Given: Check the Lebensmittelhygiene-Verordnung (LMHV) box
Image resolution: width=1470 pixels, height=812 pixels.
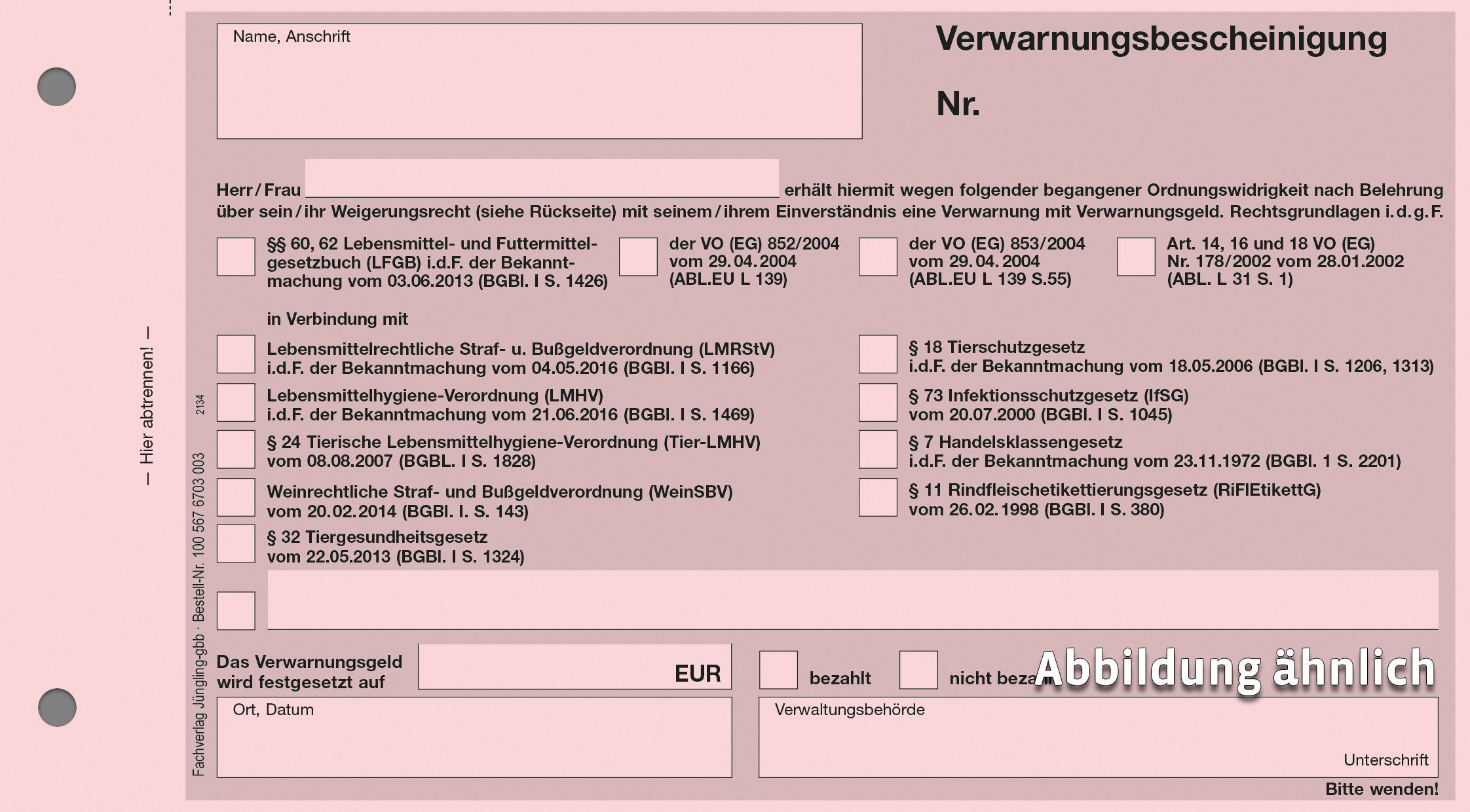Looking at the screenshot, I should [236, 402].
